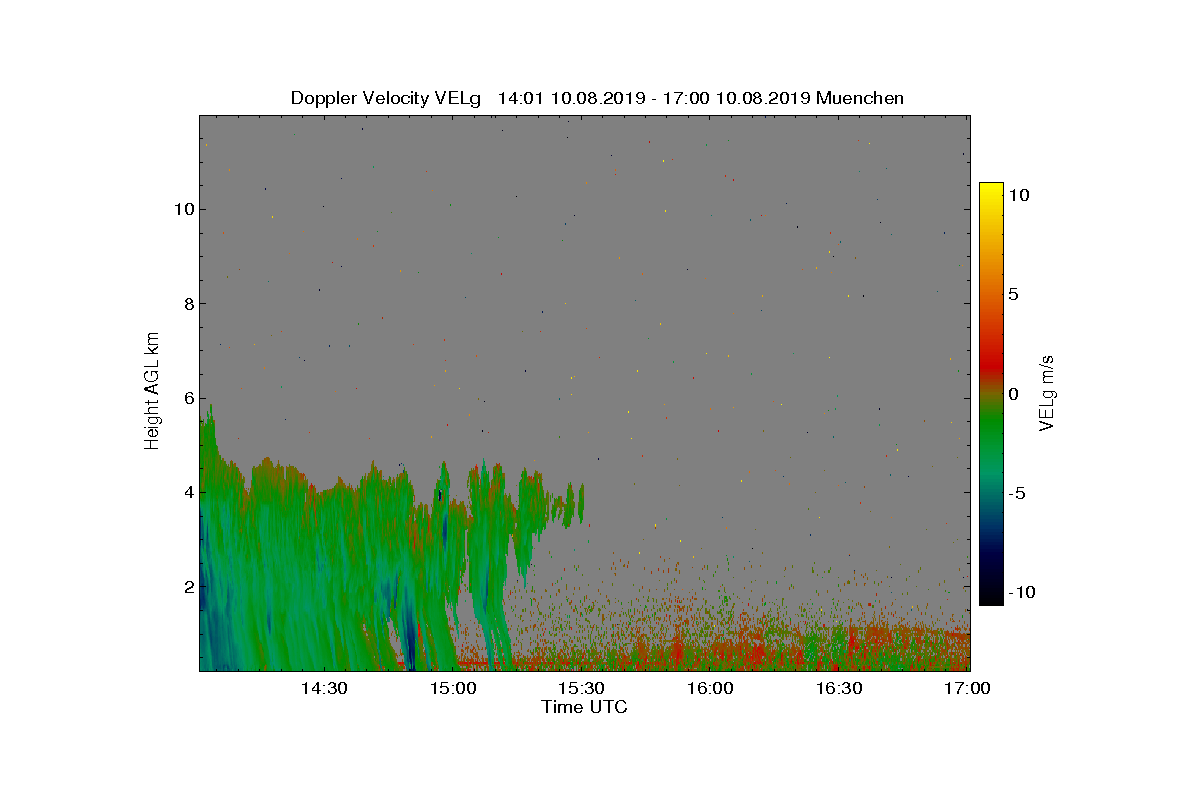This screenshot has width=1200, height=800.
Task: Click the 14:30 time tick label
Action: (x=324, y=688)
